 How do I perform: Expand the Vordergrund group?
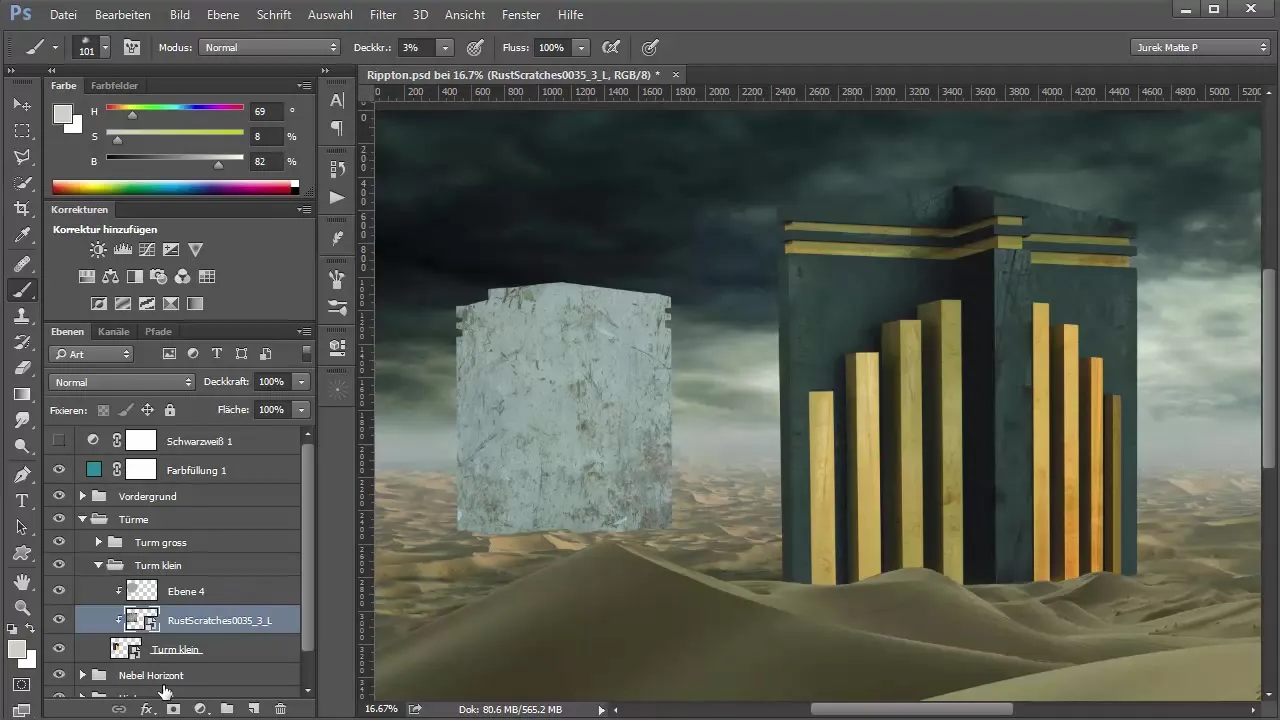pos(83,496)
